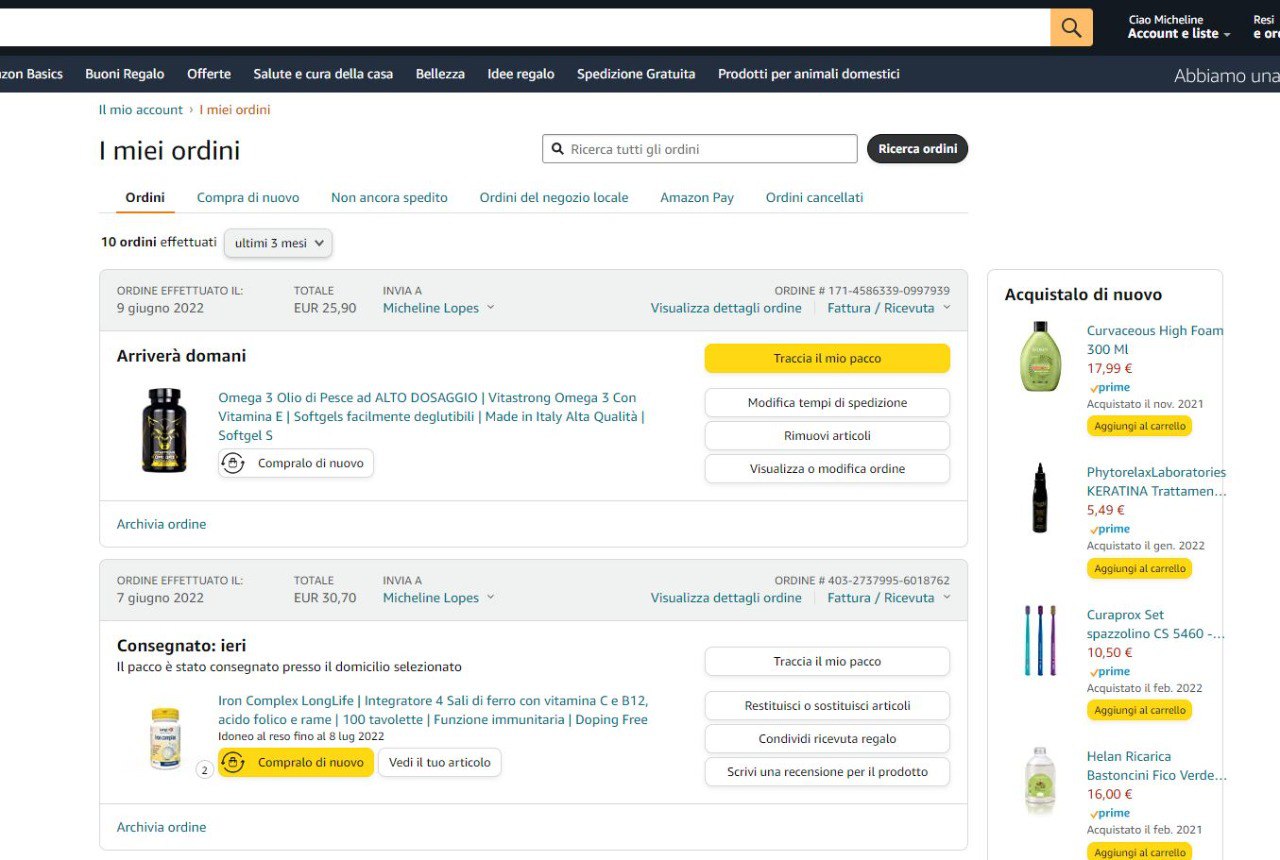Expand Fattura / Ricevuta for 7 giugno order
Screen dimensions: 1280x860
[888, 598]
